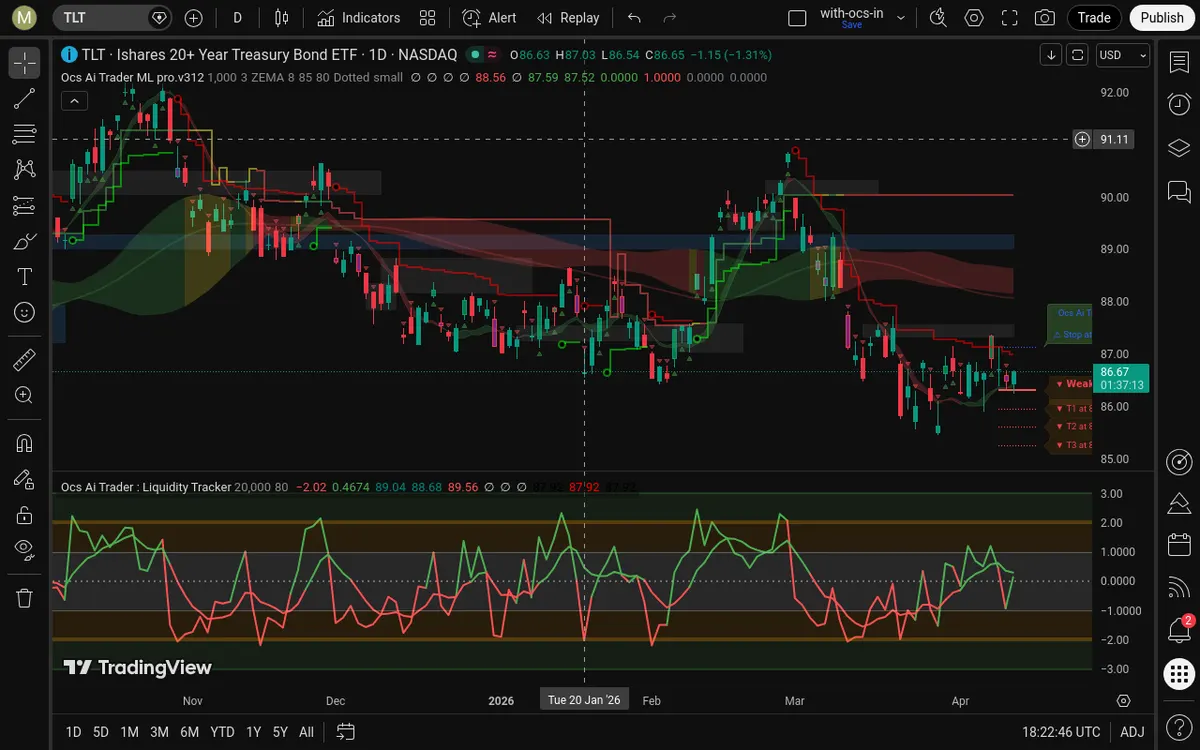Open the chart patterns tool group
Viewport: 1200px width, 750px height.
point(25,170)
